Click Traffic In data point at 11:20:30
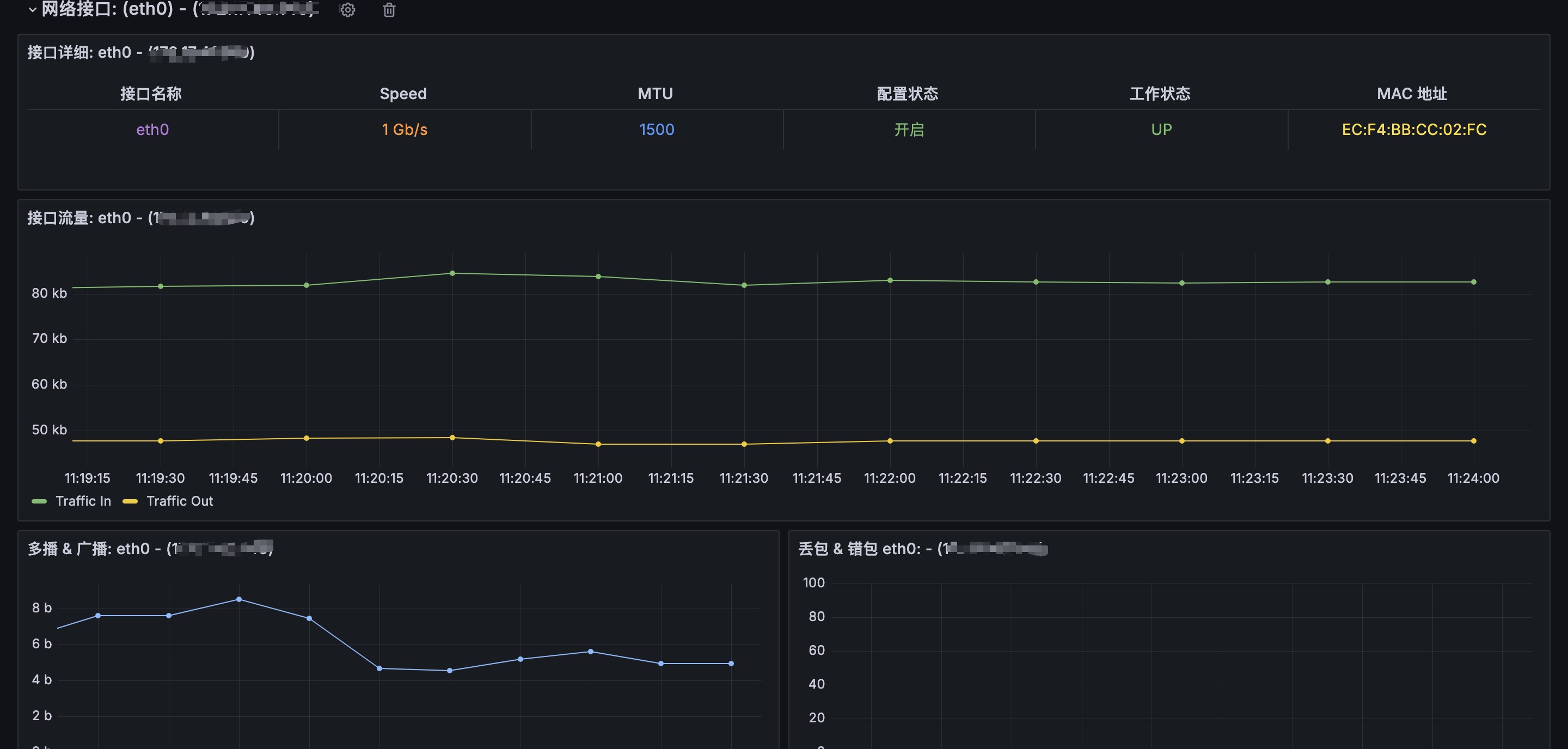1568x749 pixels. pos(452,273)
